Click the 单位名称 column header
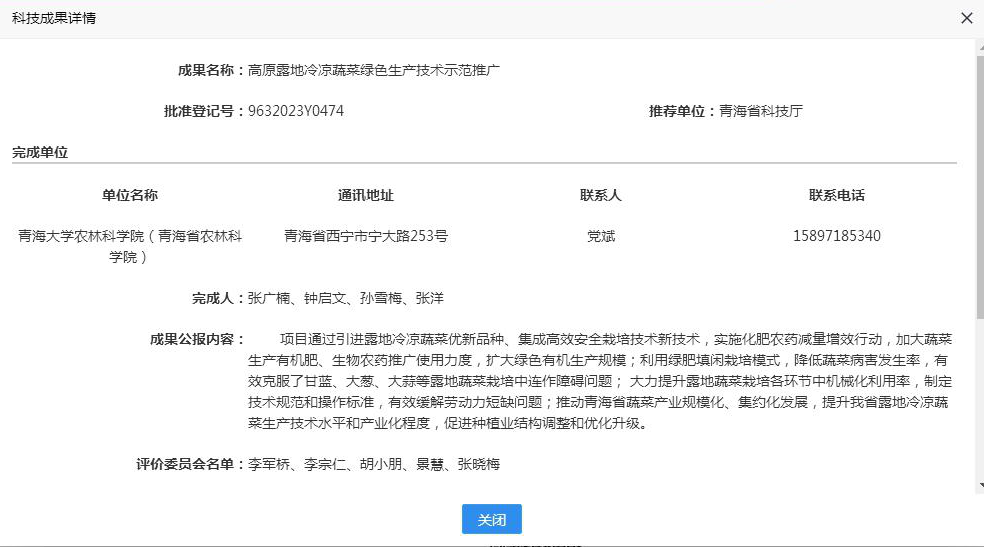Screen dimensions: 984x547 click(130, 195)
